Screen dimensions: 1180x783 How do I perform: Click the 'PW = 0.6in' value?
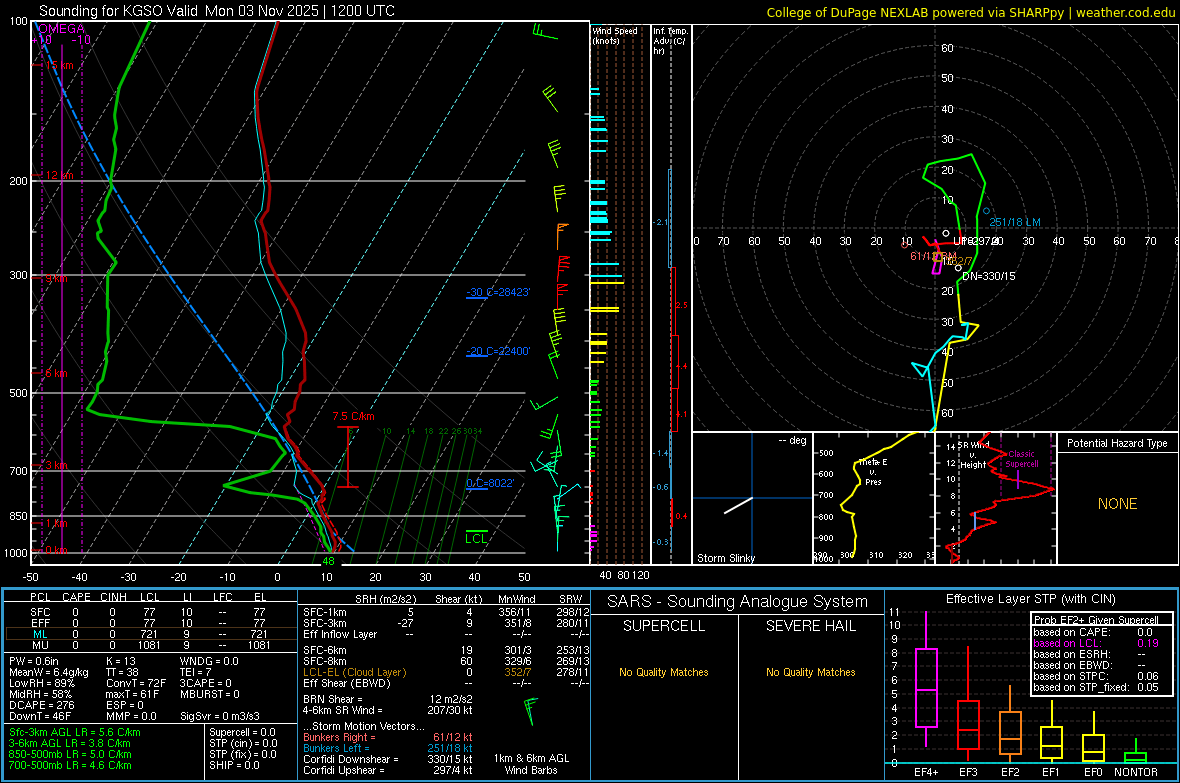pyautogui.click(x=34, y=661)
